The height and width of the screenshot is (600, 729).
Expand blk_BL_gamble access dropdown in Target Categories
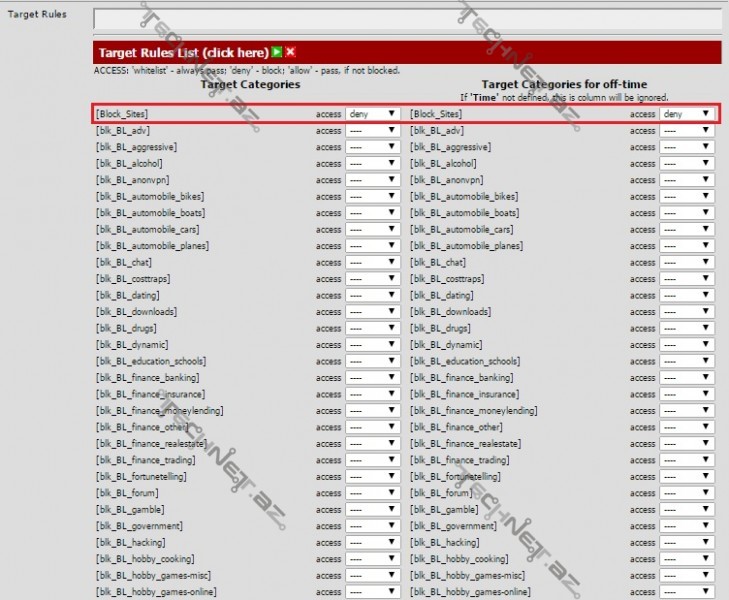click(373, 509)
